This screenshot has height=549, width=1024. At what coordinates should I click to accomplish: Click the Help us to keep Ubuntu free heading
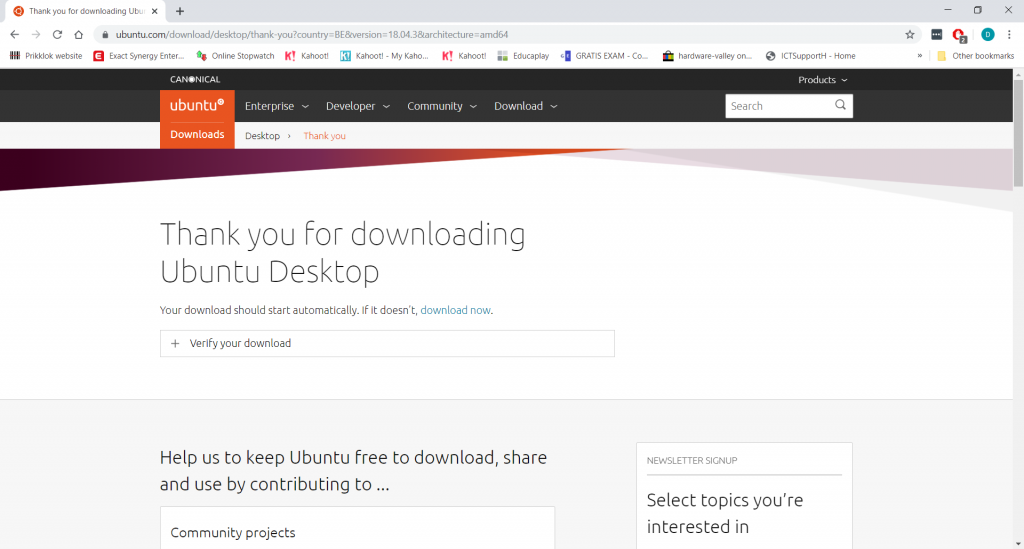[353, 471]
